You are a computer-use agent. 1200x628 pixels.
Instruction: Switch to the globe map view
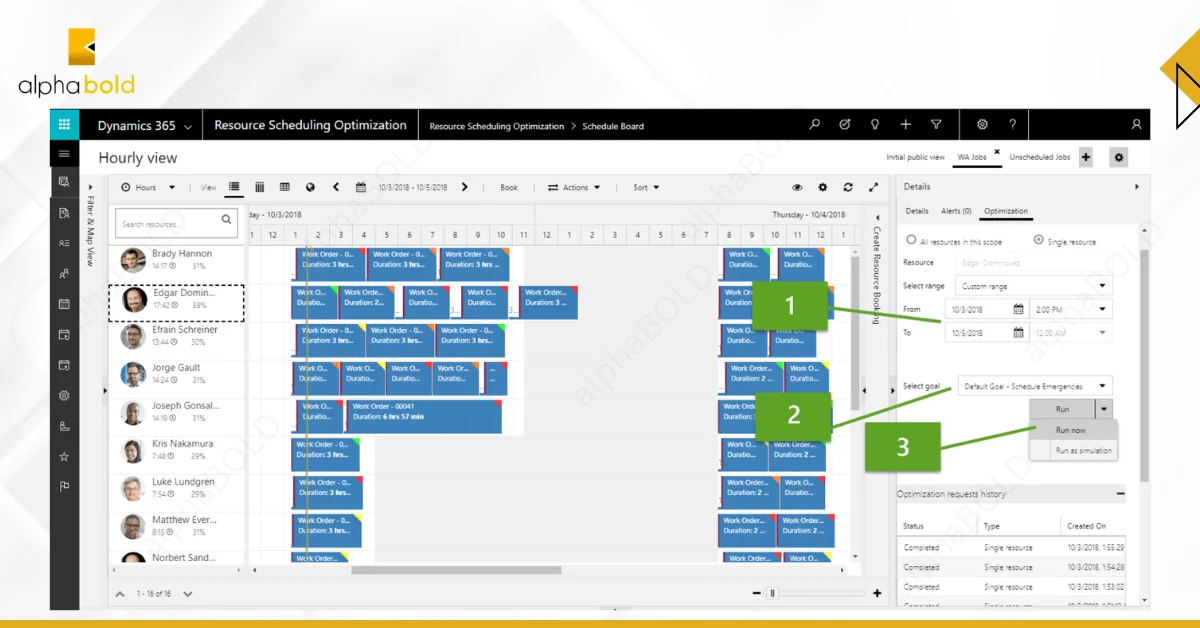pyautogui.click(x=310, y=187)
